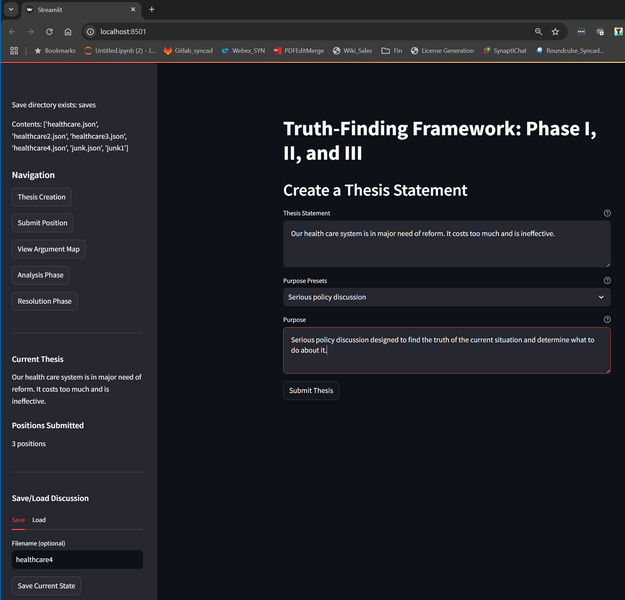Open the SynaptiChat bookmark
Screen dimensions: 625x600
[505, 51]
